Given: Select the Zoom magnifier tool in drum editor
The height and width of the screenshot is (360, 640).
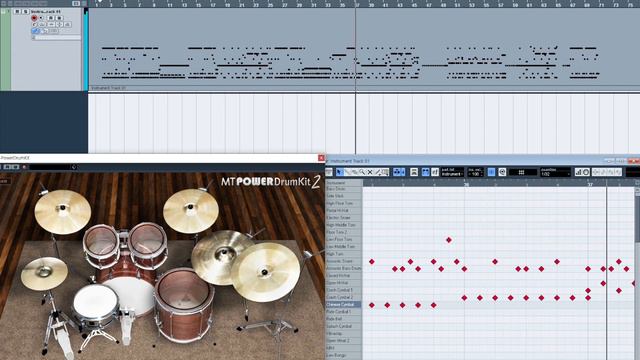Looking at the screenshot, I should point(362,172).
